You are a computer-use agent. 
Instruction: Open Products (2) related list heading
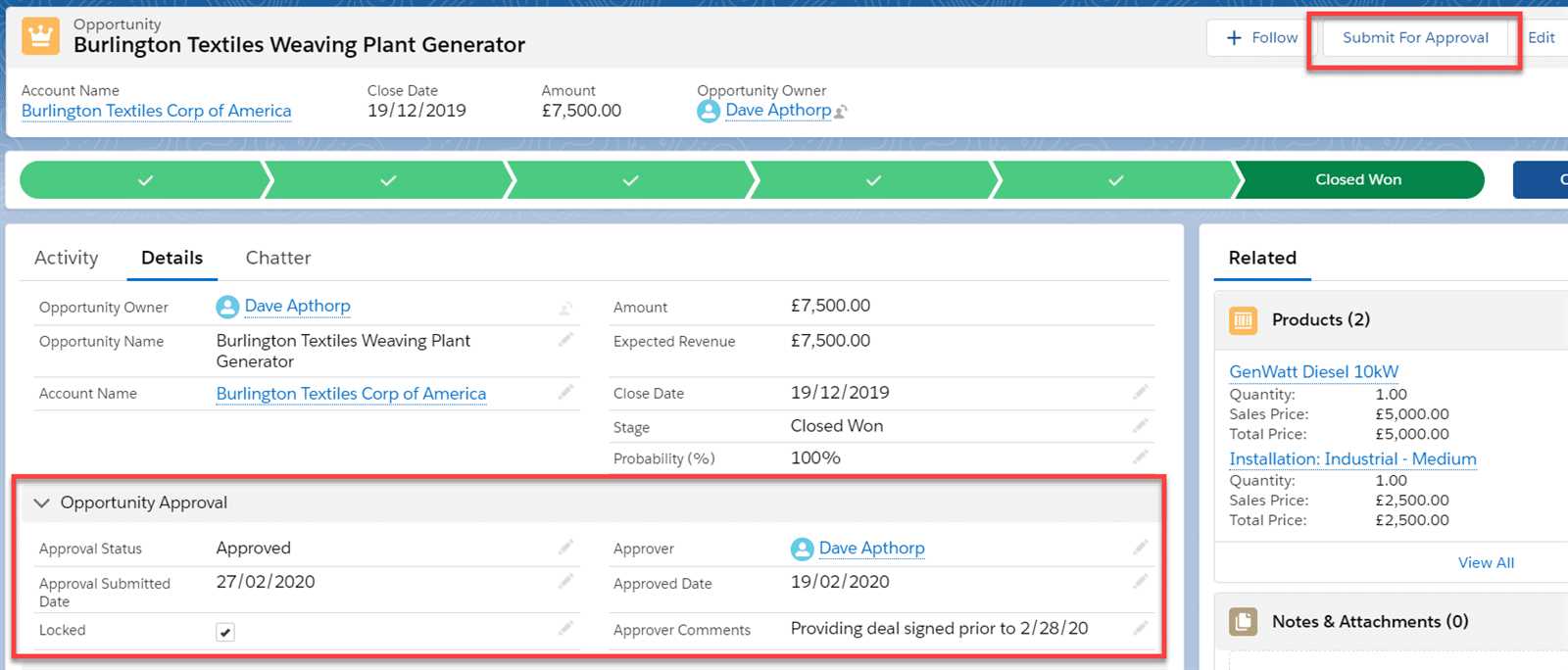coord(1321,319)
